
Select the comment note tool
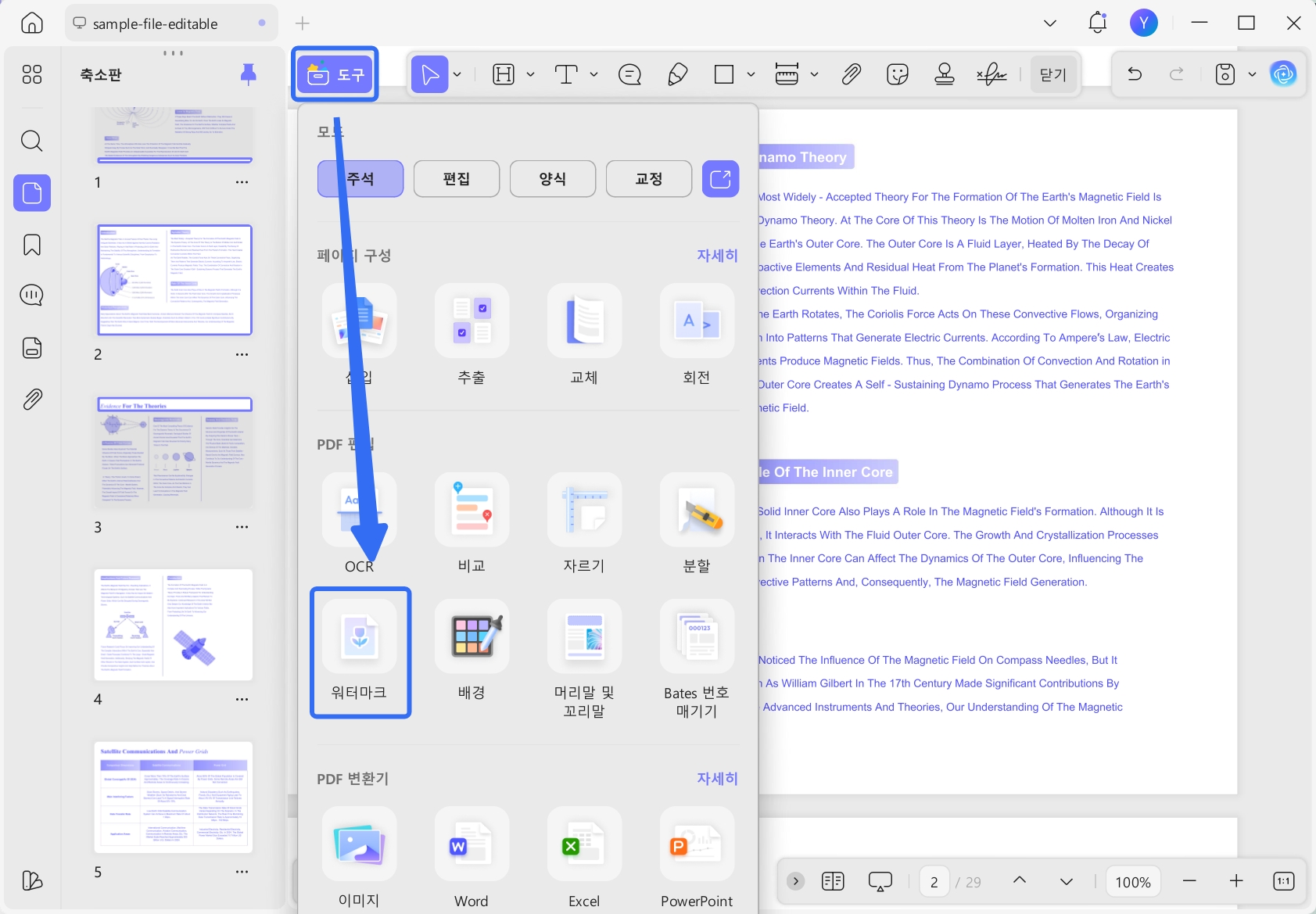click(x=629, y=74)
